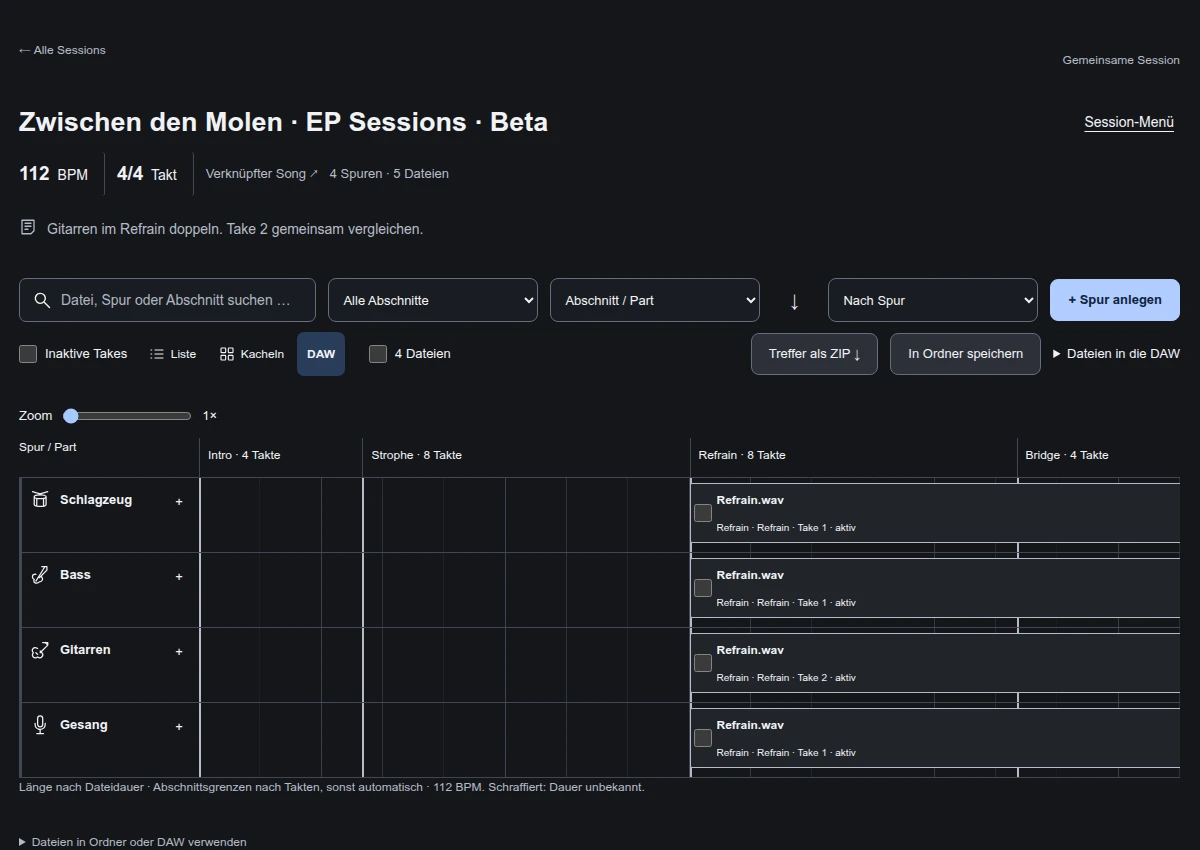Image resolution: width=1200 pixels, height=850 pixels.
Task: Click the Zoom slider
Action: tap(127, 416)
